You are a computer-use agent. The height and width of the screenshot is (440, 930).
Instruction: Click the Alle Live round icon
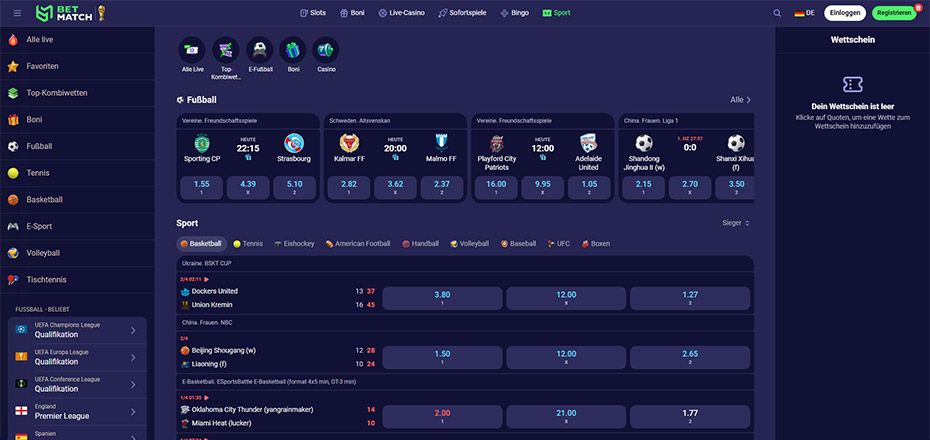[192, 50]
